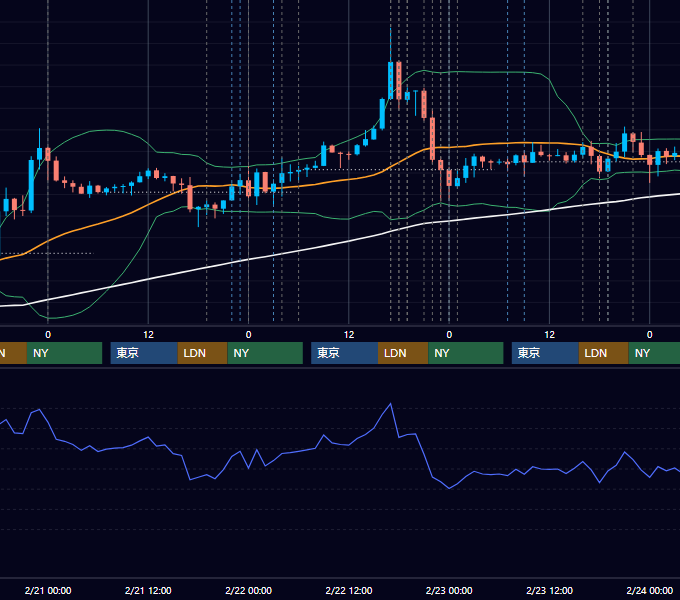Click the 2/22 00:00 date label

[x=248, y=590]
